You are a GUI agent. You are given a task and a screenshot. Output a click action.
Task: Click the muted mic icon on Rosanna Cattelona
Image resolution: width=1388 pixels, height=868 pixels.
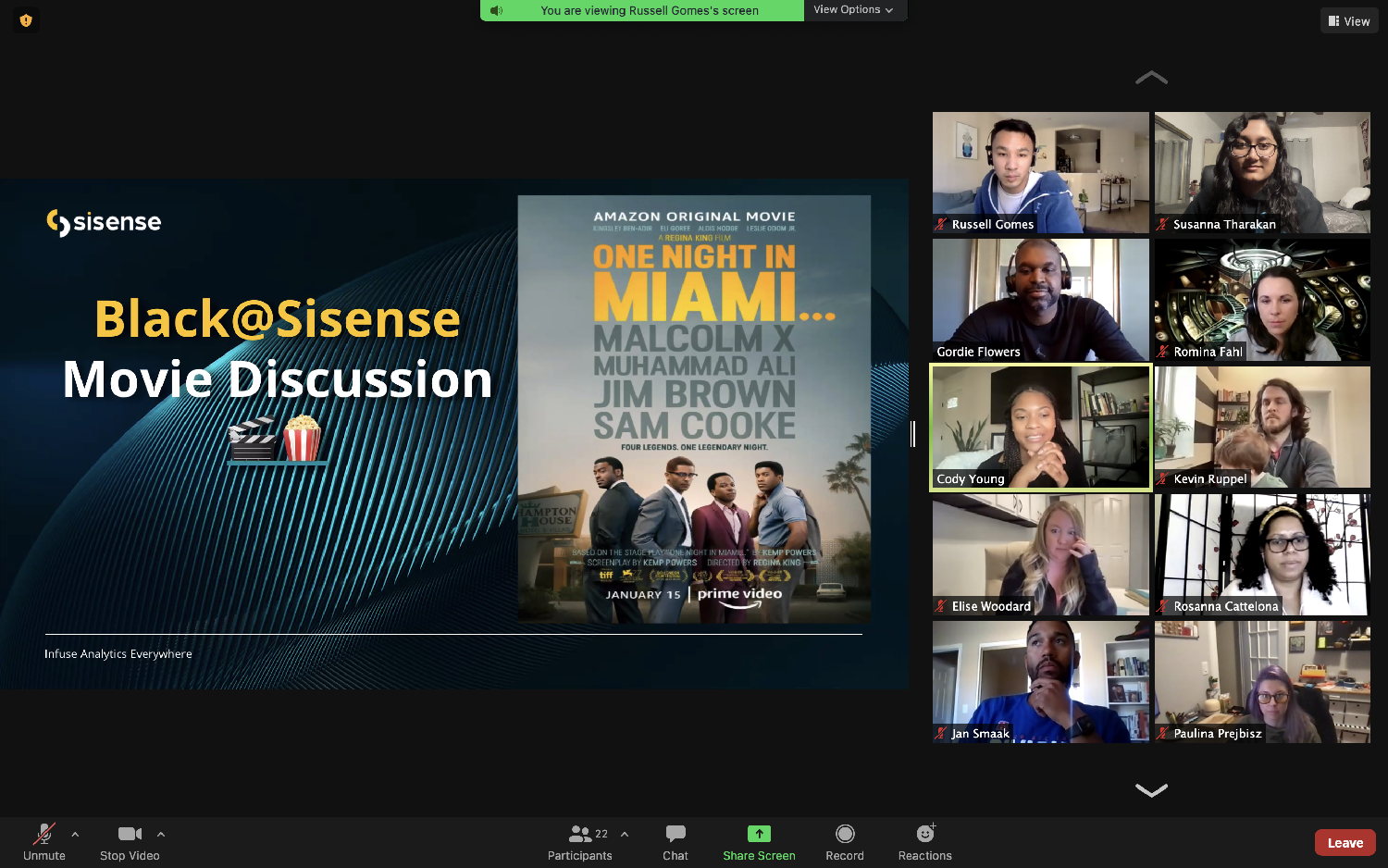point(1163,606)
